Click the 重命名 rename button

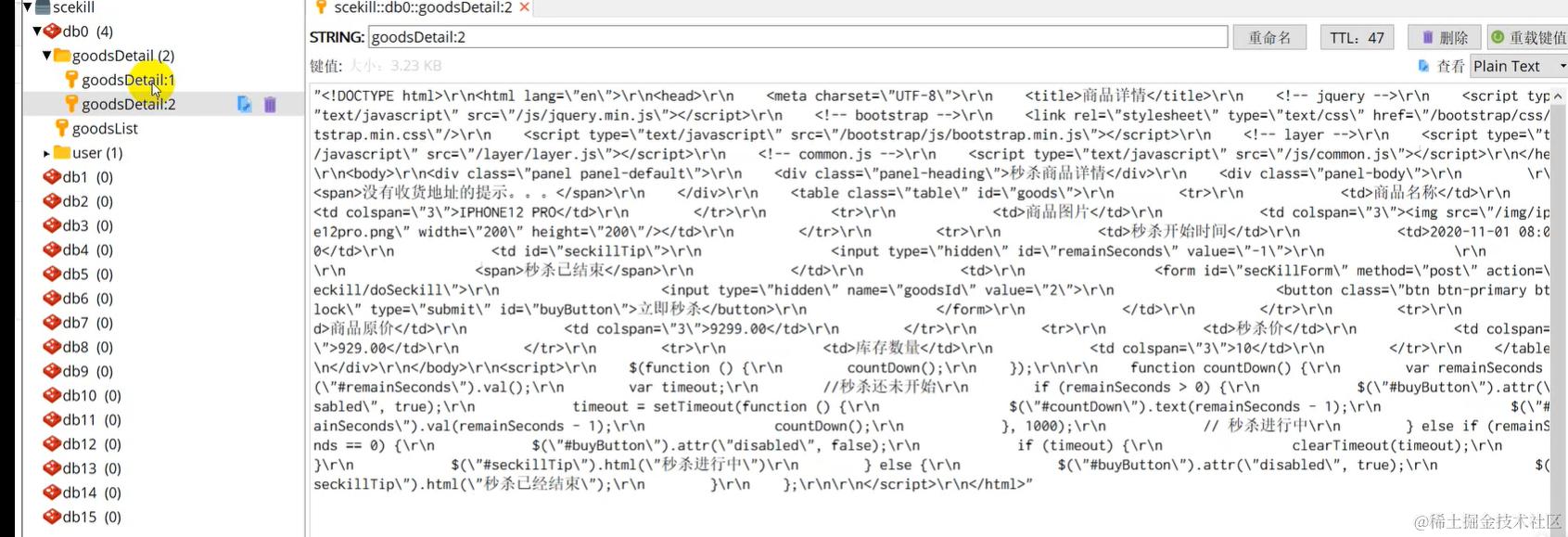(1269, 37)
